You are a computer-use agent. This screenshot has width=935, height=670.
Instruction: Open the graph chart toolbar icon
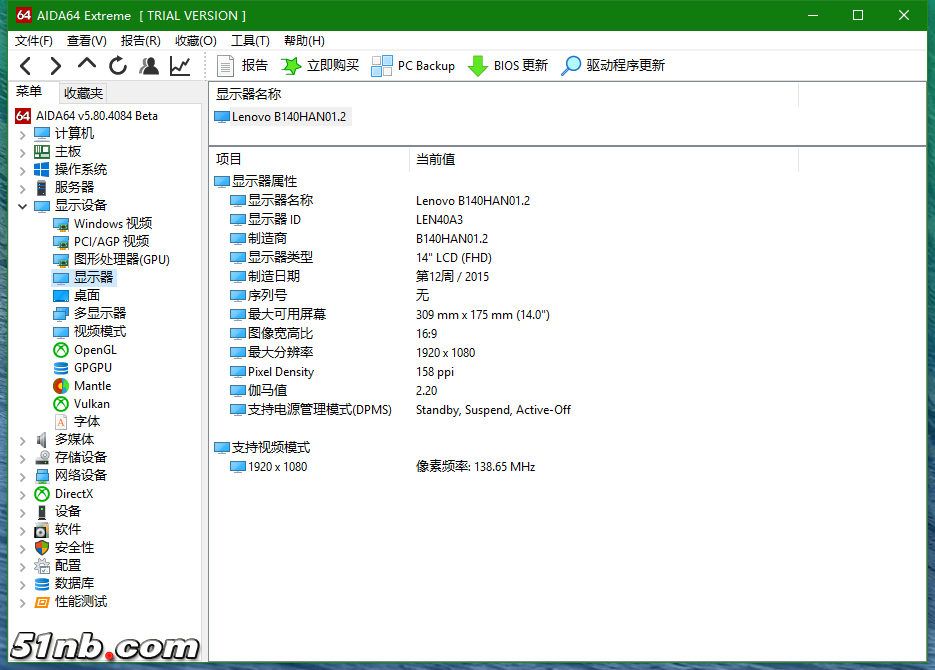pyautogui.click(x=180, y=66)
